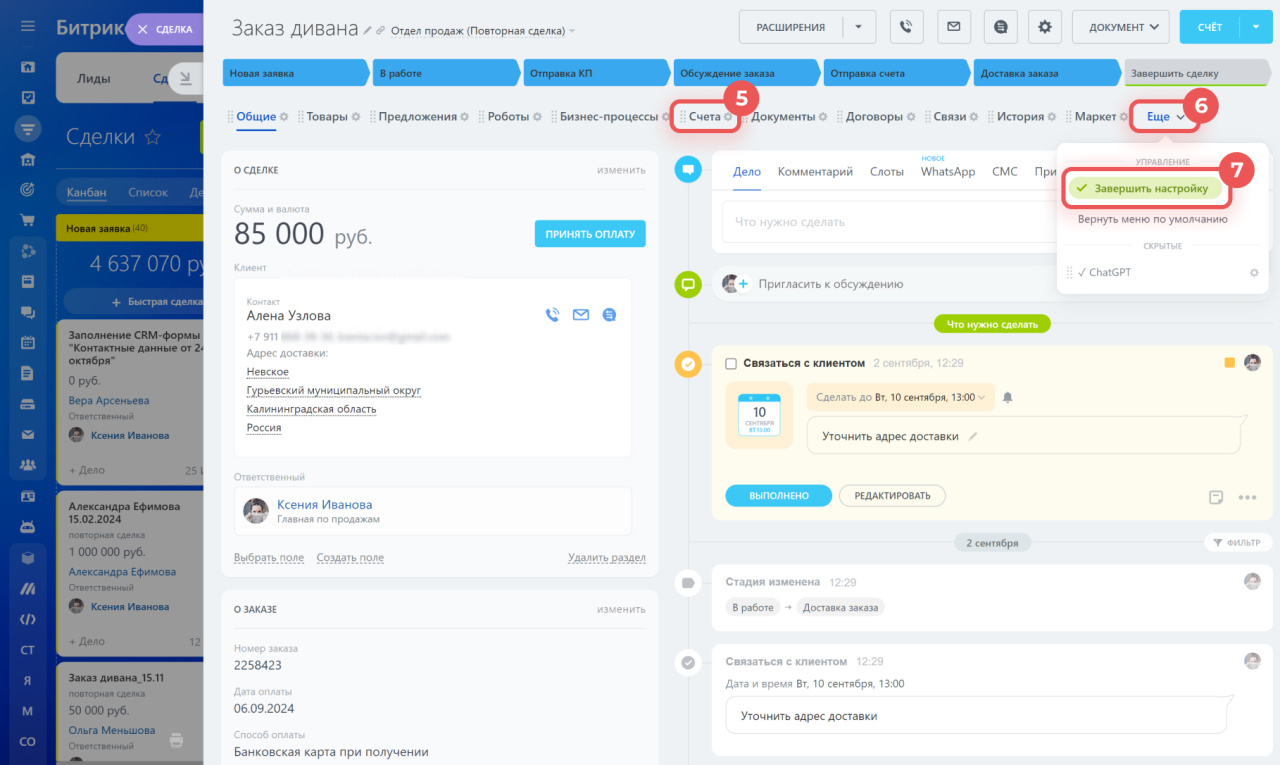Choose Вернуть меню по умолчанию
Viewport: 1280px width, 765px height.
point(1152,218)
